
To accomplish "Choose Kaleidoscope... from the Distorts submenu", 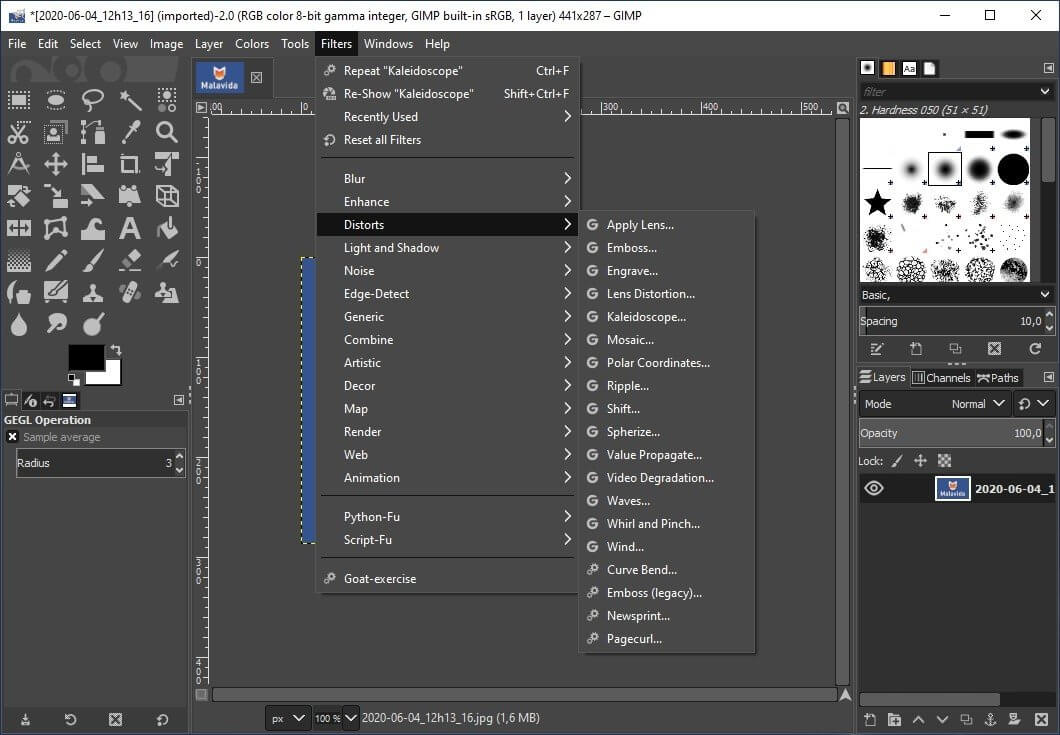I will 646,317.
